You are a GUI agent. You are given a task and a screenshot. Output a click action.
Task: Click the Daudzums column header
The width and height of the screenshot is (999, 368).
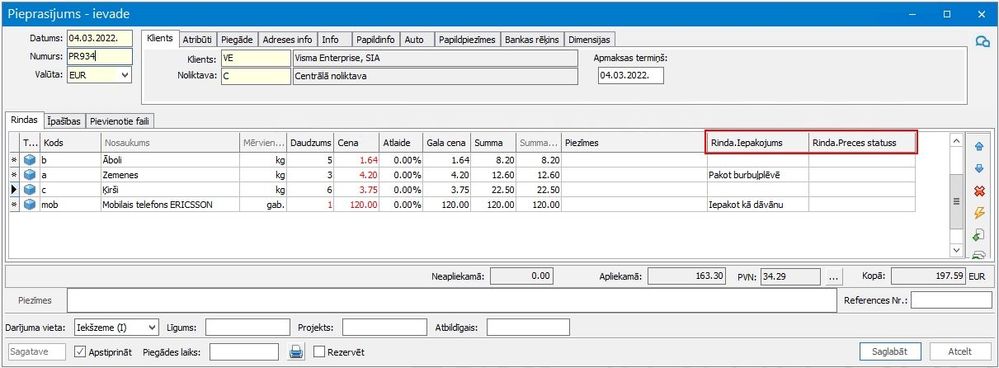(310, 143)
